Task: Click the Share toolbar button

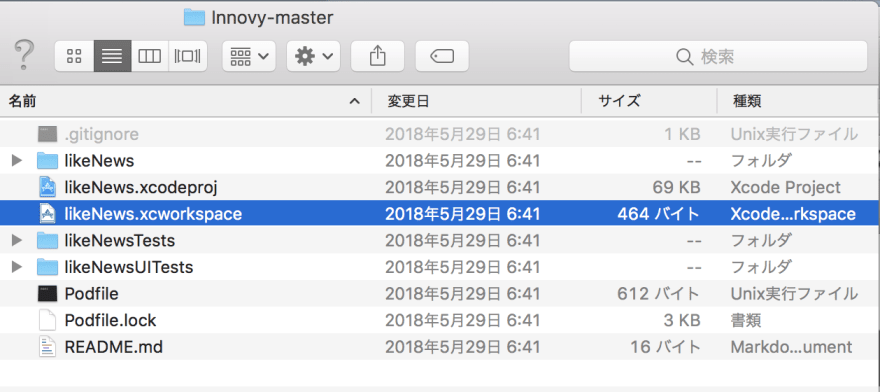Action: tap(378, 56)
